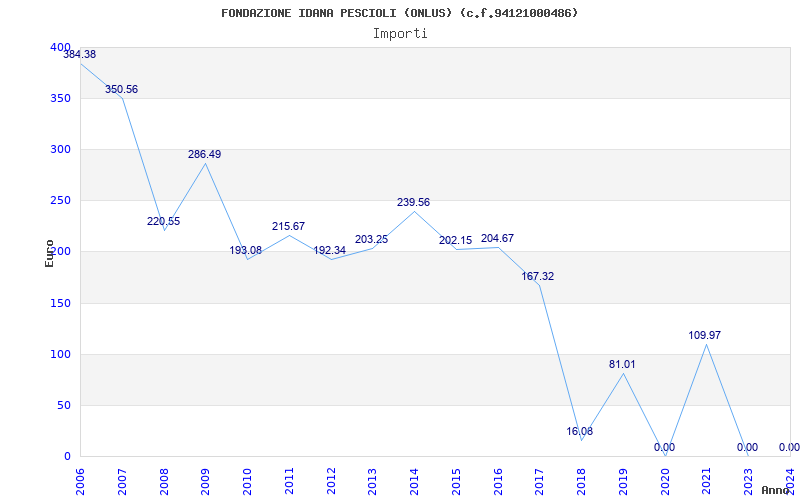Click the 2018 x-axis year label
The width and height of the screenshot is (800, 500).
click(582, 482)
